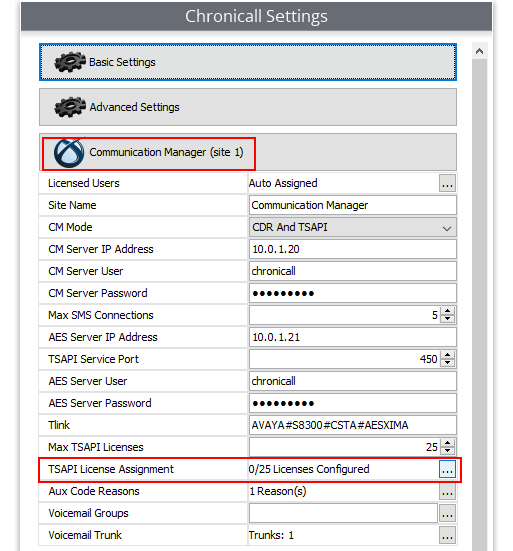The image size is (513, 551).
Task: Edit the Tlink field
Action: 353,425
